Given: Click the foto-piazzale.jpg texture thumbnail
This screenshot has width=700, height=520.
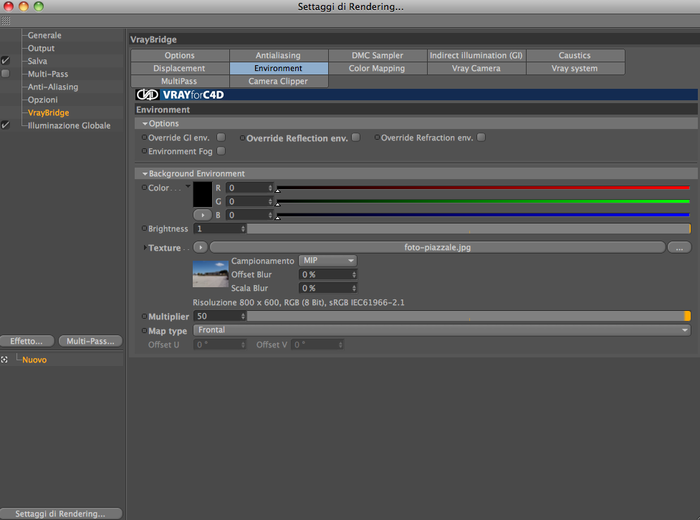Looking at the screenshot, I should click(210, 274).
